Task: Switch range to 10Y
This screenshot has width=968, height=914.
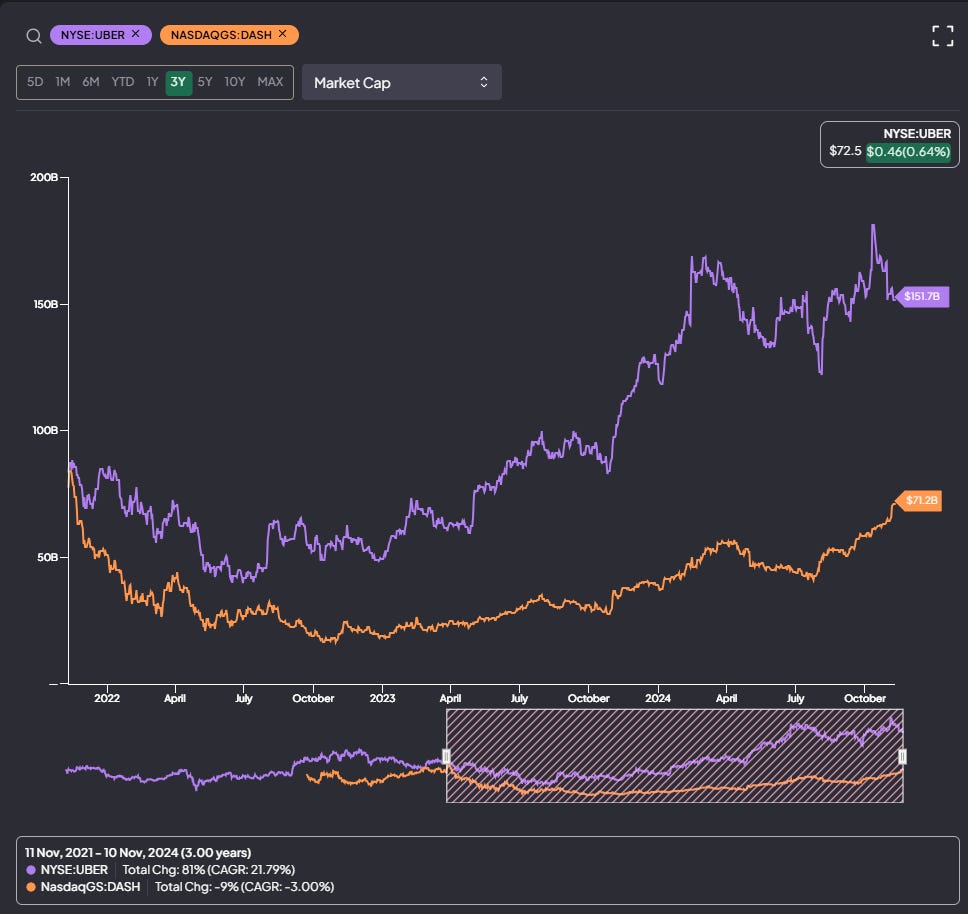Action: pos(235,81)
